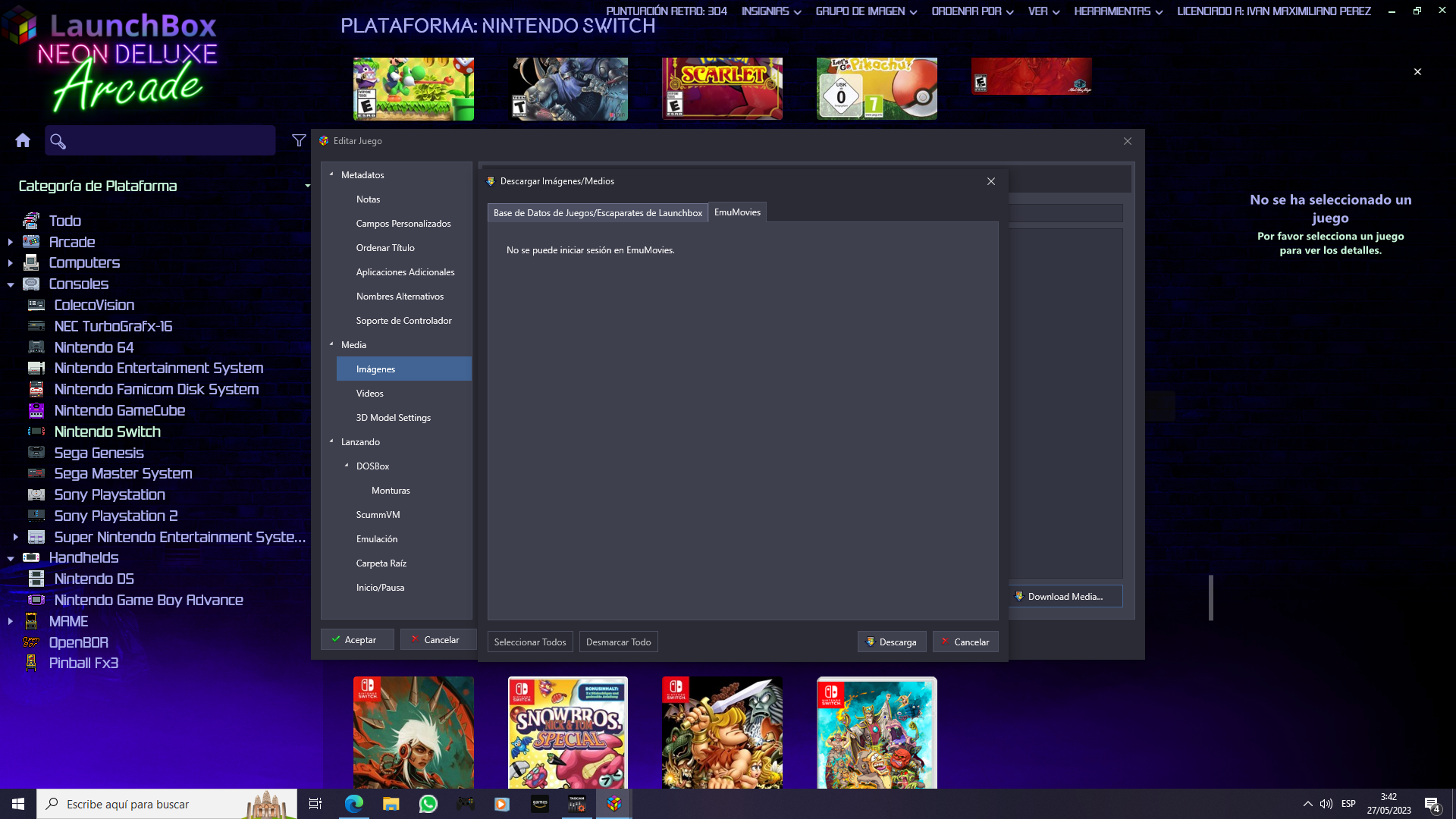The image size is (1456, 819).
Task: Switch to the Base de Datos de Juegos tab
Action: coord(598,213)
